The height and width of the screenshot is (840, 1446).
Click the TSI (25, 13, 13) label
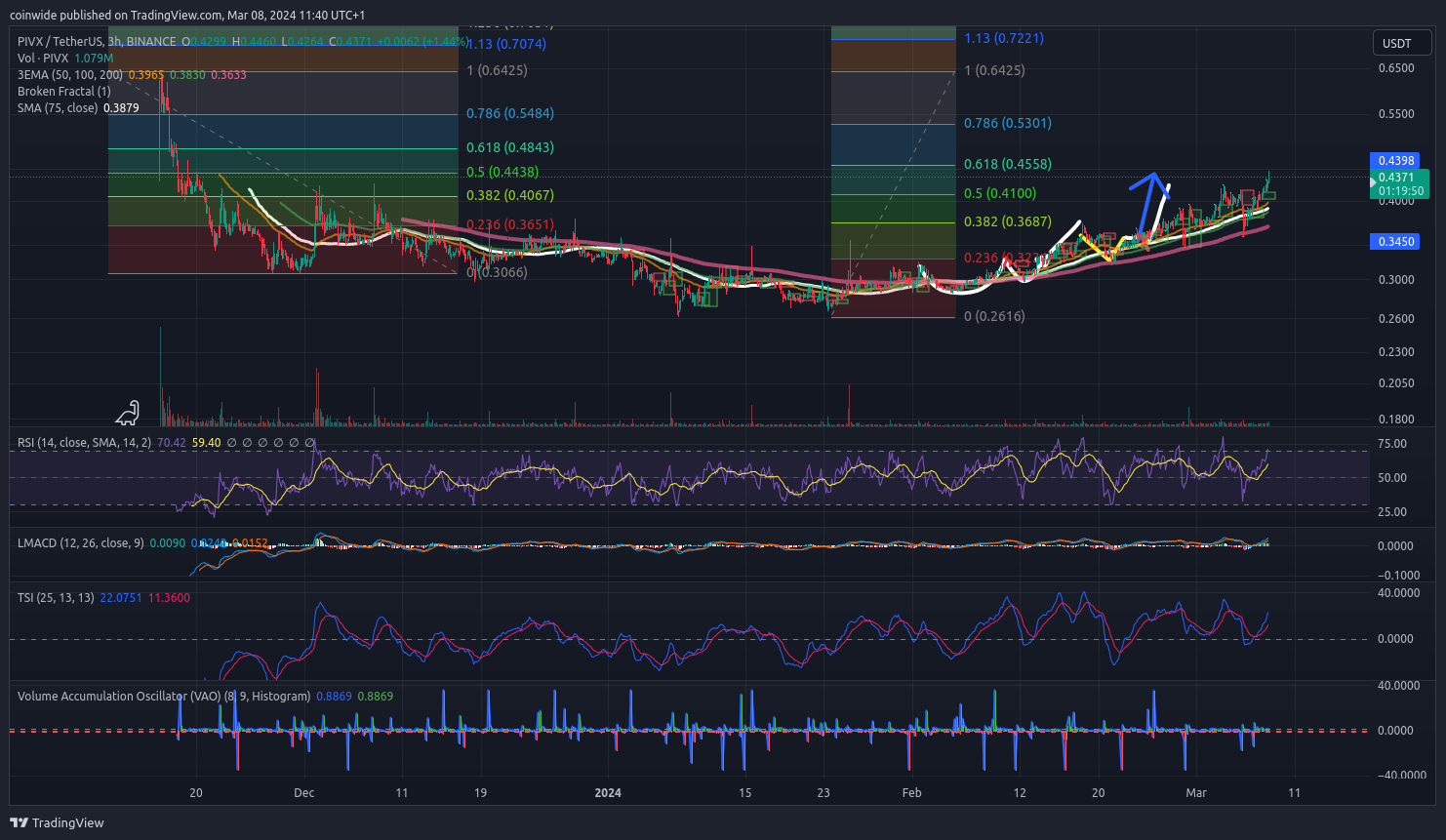point(56,598)
